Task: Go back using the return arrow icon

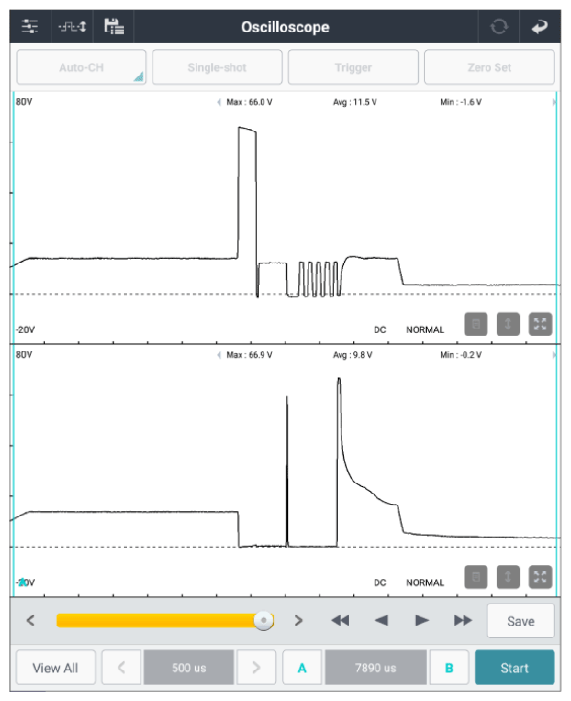Action: tap(540, 27)
